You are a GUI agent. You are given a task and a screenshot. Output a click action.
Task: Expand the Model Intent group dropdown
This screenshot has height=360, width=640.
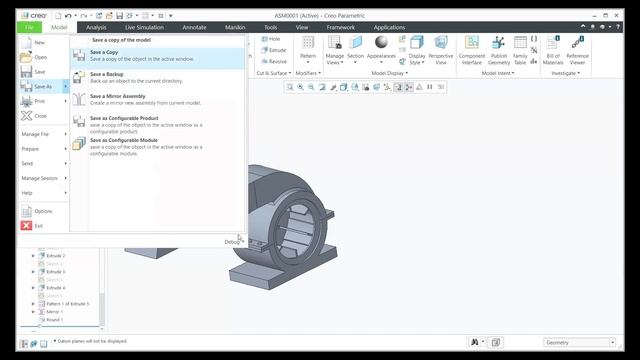click(498, 73)
